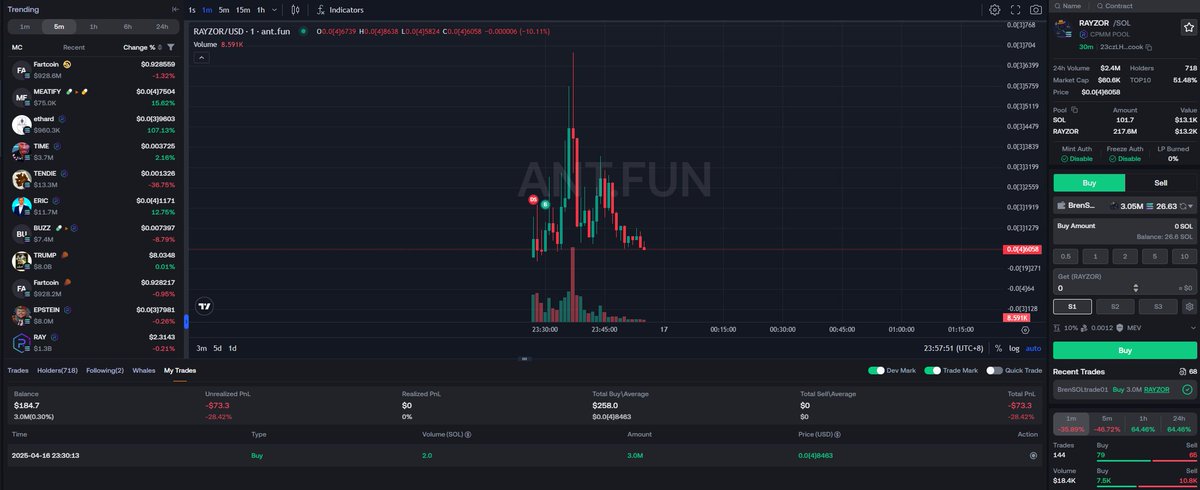Open the Recent Trades 68 counter icon
Screen dimensions: 1200x490
(1181, 372)
